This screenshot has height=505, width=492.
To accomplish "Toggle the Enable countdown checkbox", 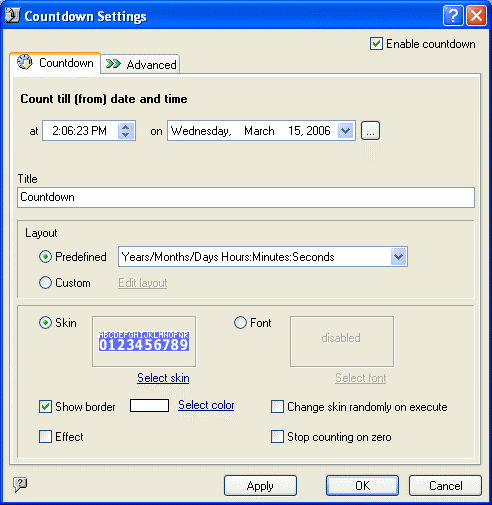I will point(376,44).
